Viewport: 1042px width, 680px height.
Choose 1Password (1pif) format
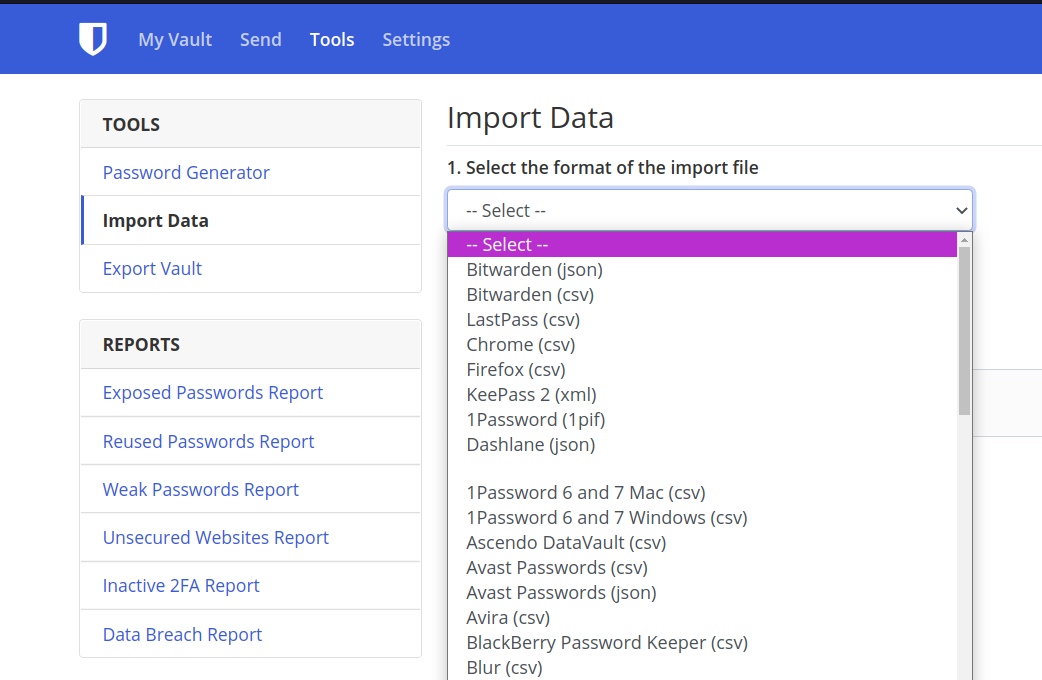coord(702,420)
